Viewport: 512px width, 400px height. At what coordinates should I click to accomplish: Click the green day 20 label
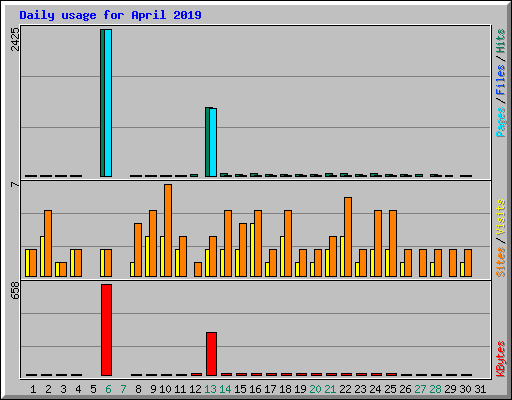pyautogui.click(x=315, y=389)
